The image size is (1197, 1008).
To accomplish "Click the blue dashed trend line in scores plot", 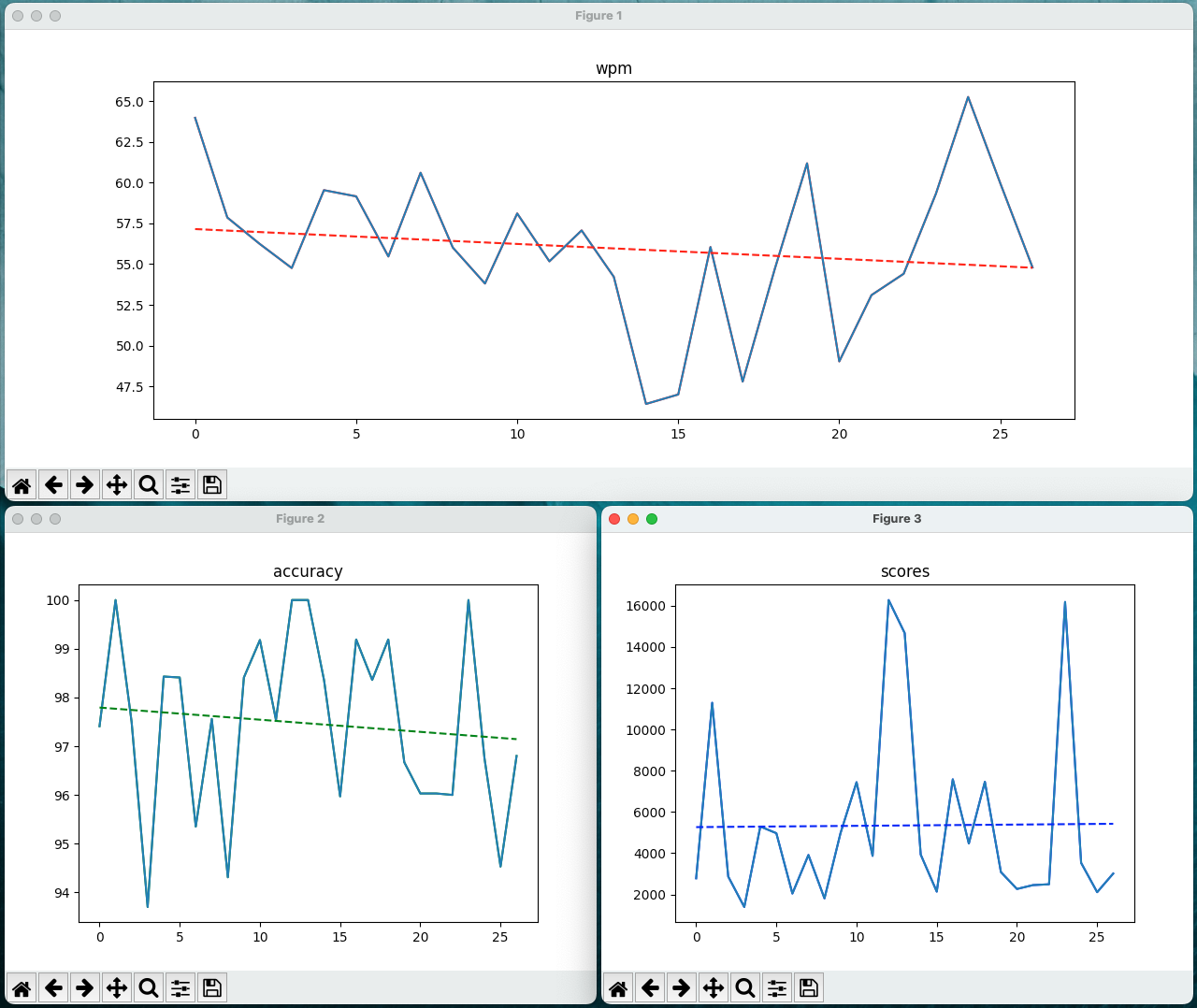I will click(905, 826).
